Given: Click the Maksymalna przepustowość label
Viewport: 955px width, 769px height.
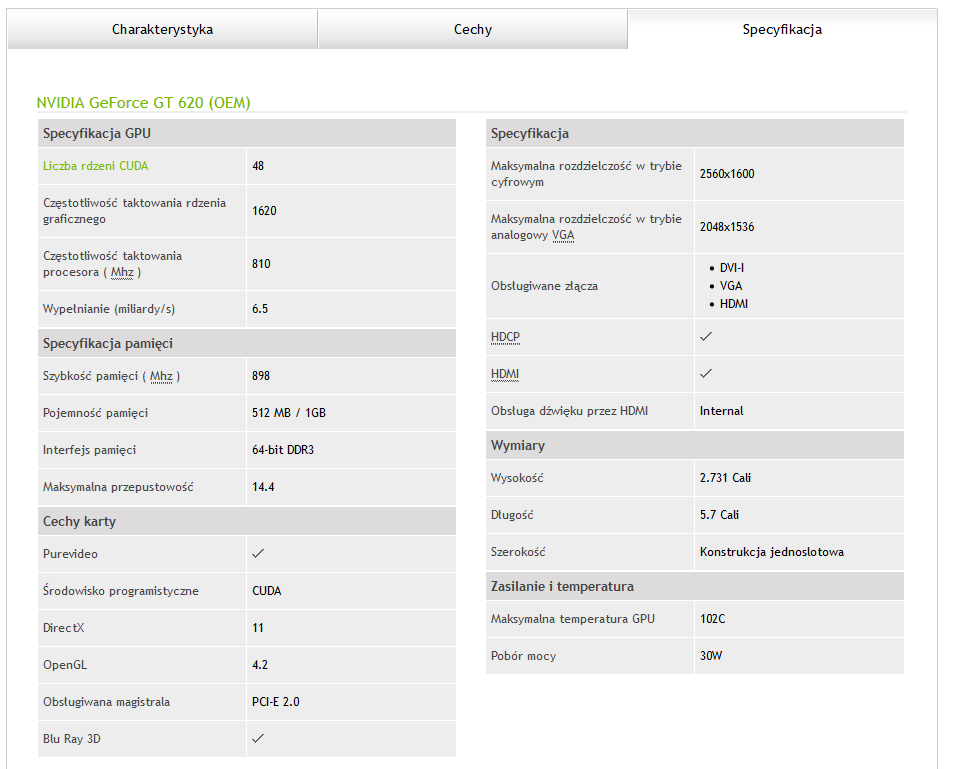Looking at the screenshot, I should (118, 487).
